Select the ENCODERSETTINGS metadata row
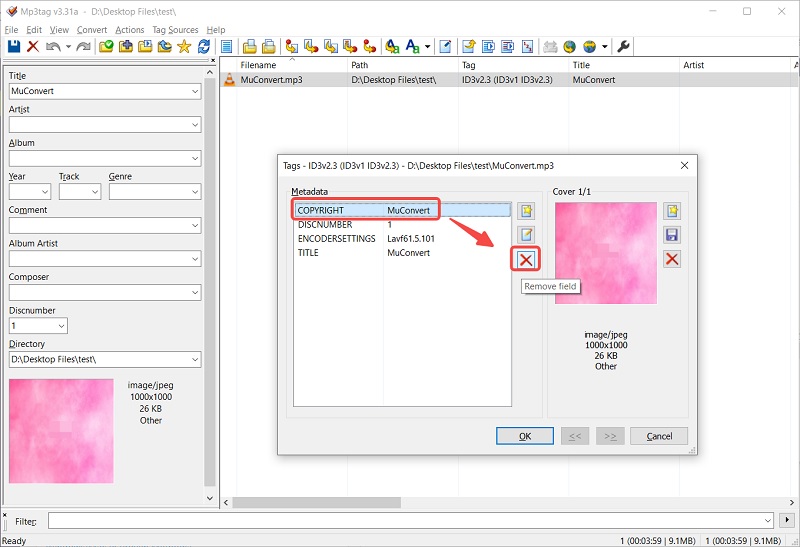This screenshot has height=547, width=800. (403, 239)
